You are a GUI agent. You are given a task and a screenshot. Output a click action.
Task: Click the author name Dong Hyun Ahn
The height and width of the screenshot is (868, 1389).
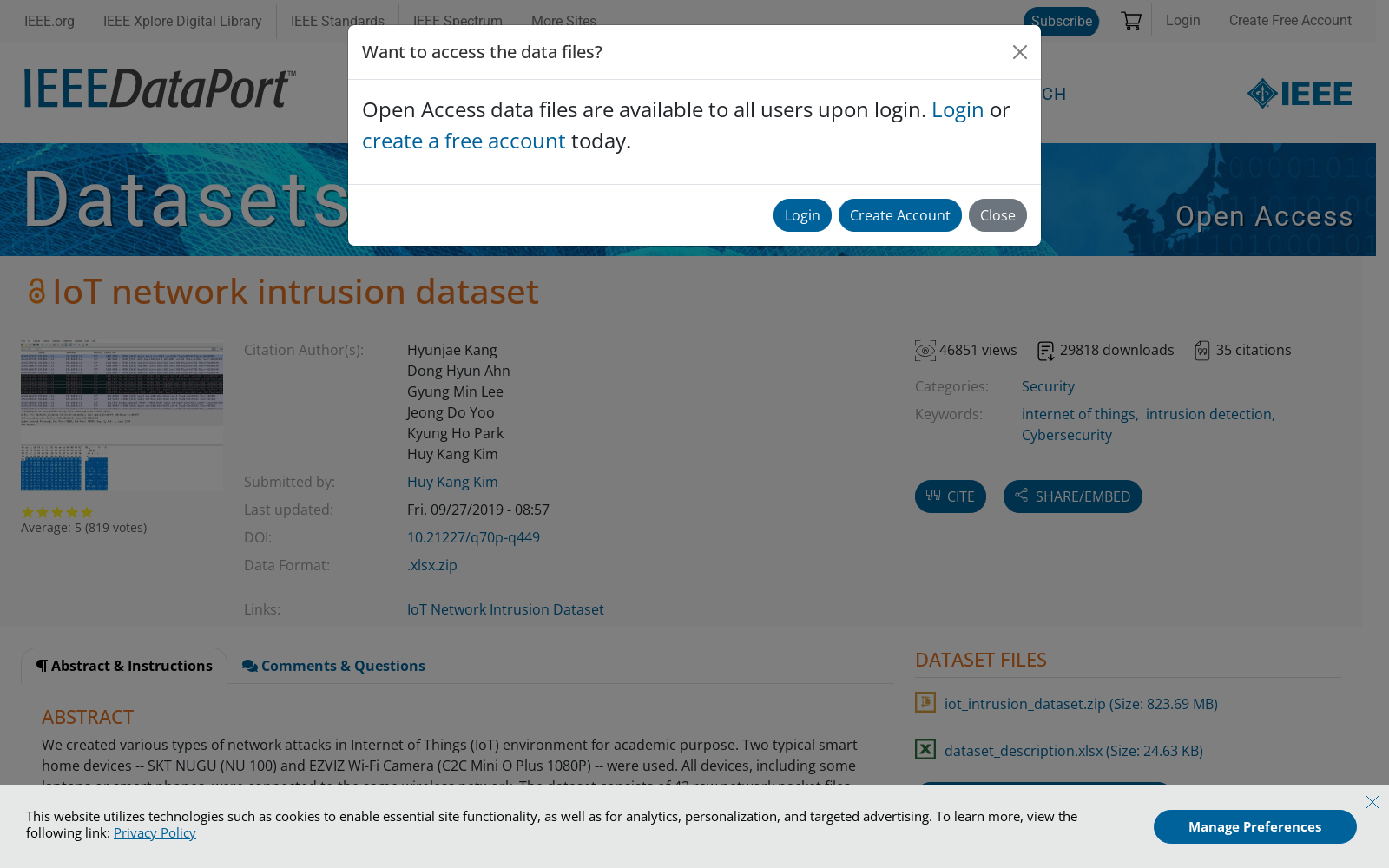(458, 372)
